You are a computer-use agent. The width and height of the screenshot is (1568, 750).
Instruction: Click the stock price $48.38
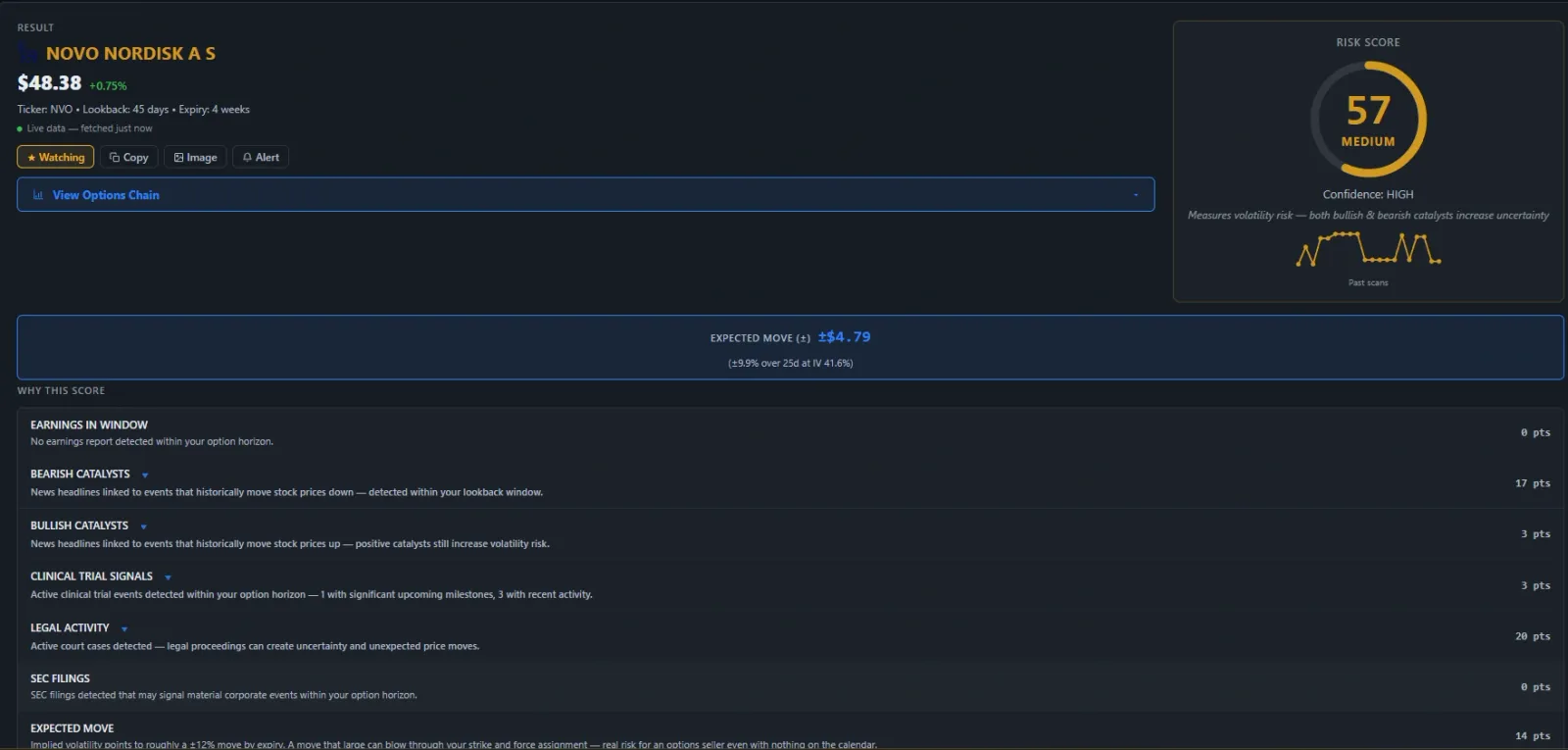pos(49,83)
